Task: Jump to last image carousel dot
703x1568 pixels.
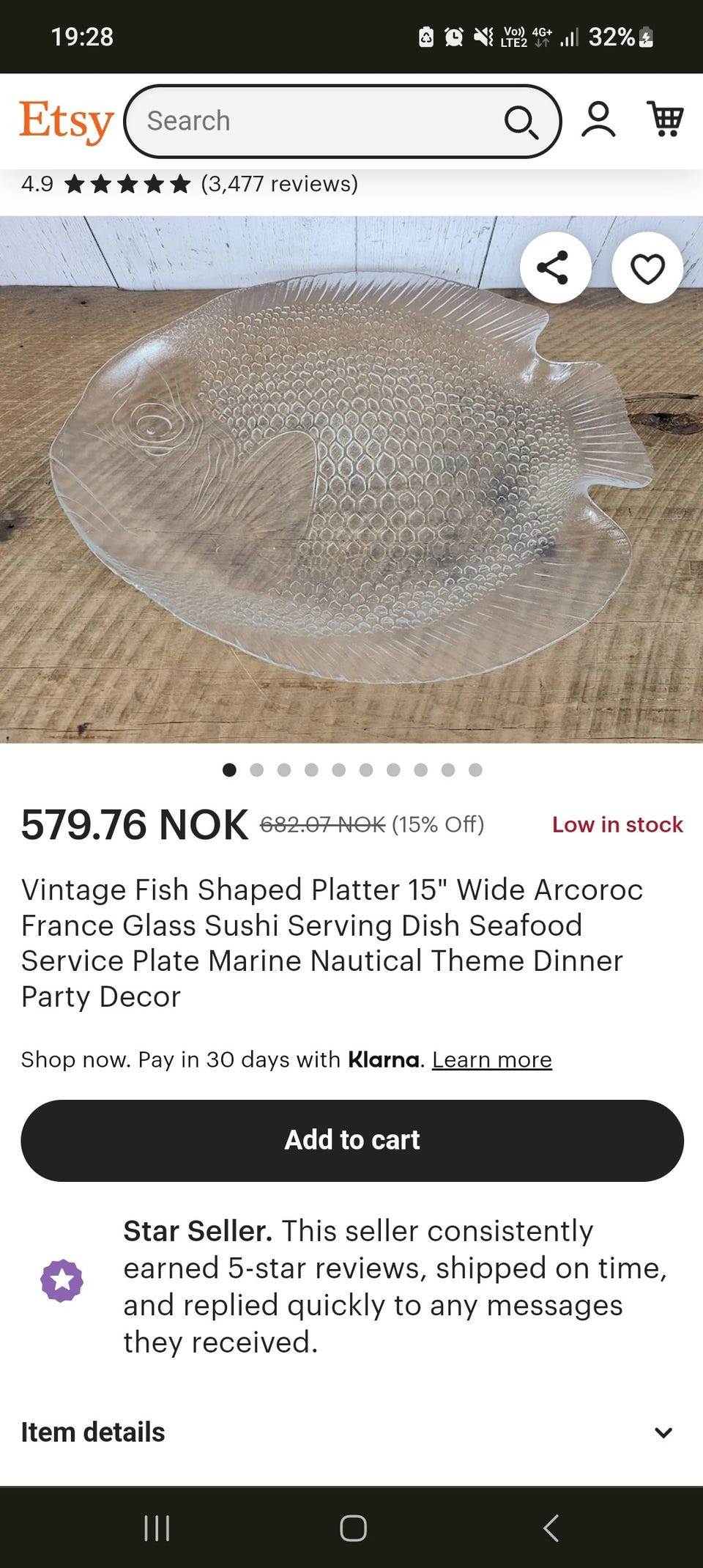Action: point(475,769)
